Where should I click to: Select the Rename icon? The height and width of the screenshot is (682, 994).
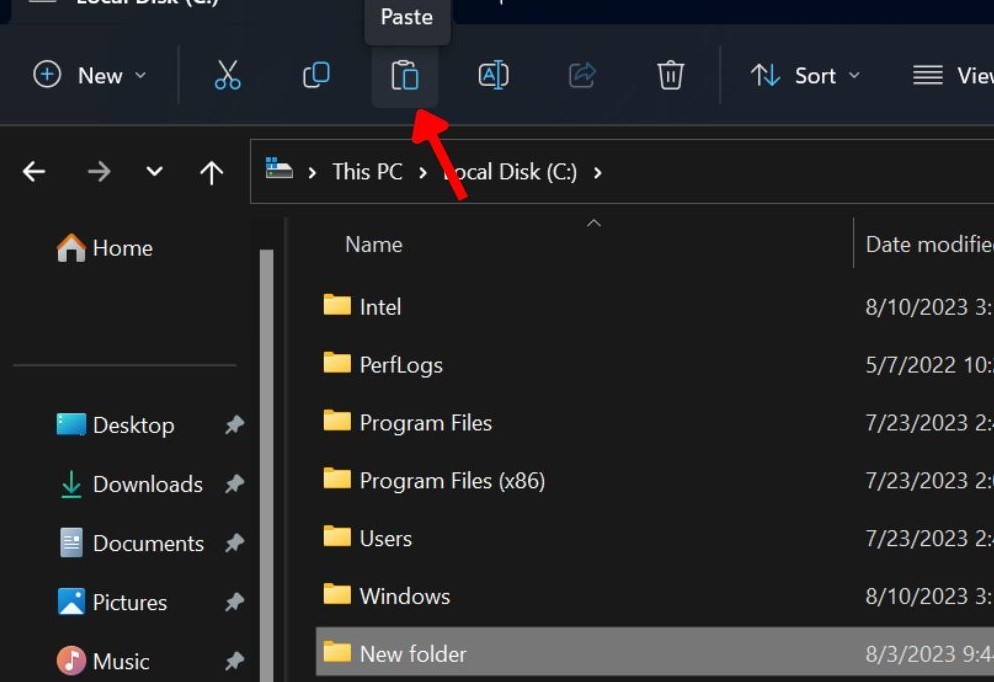point(492,75)
